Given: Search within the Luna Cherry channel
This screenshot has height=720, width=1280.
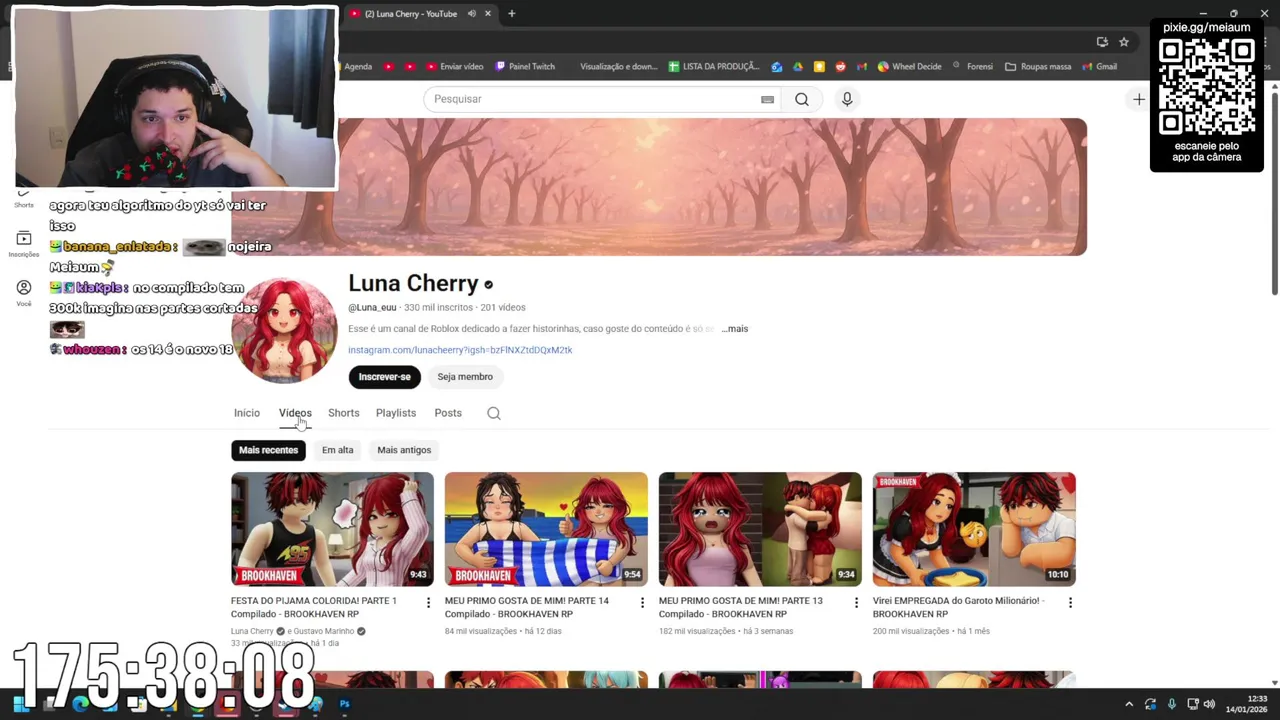Looking at the screenshot, I should (494, 413).
